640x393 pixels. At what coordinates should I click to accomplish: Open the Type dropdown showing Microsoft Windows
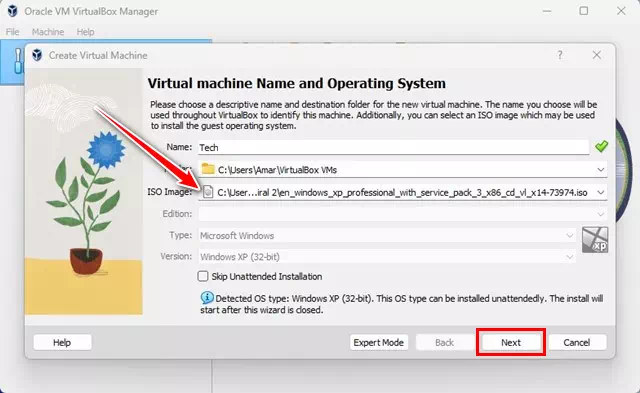(387, 235)
